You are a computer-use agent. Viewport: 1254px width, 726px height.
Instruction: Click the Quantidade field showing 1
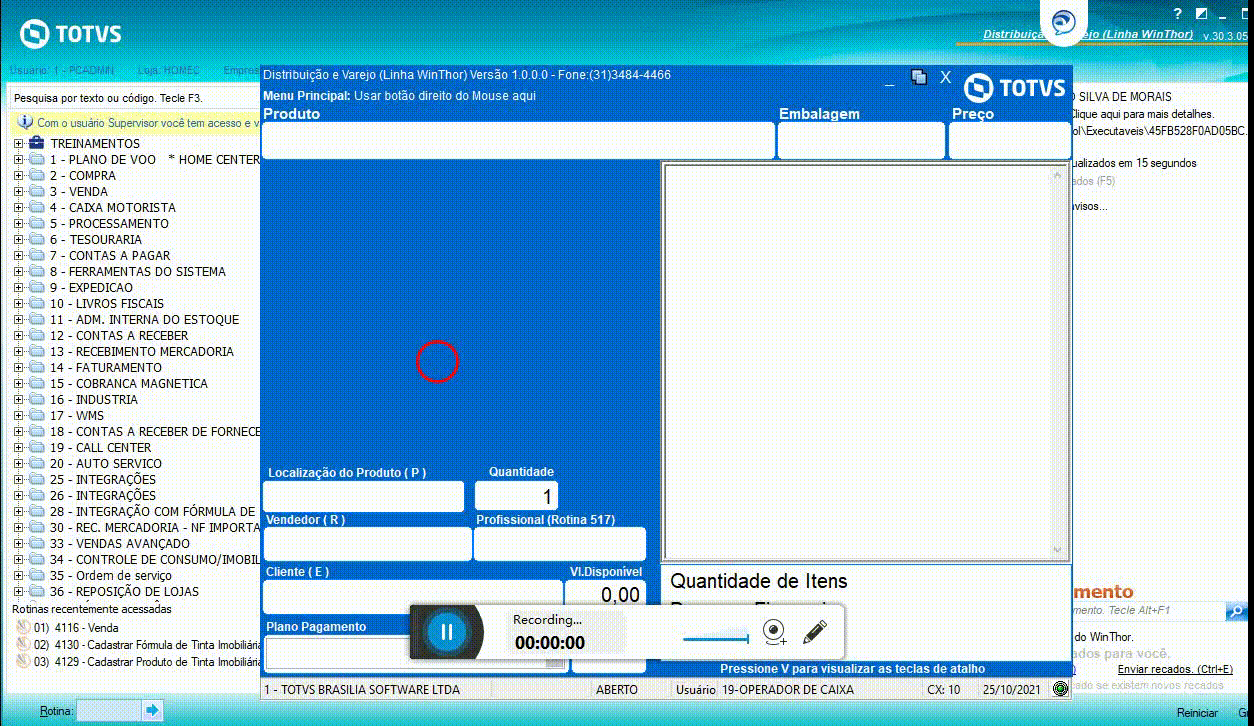pyautogui.click(x=516, y=496)
